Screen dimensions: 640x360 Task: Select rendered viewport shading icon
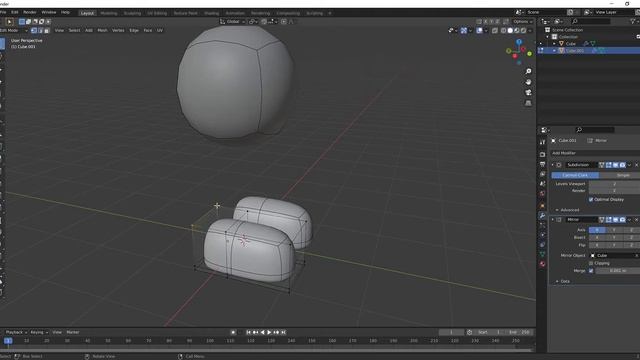[x=523, y=30]
